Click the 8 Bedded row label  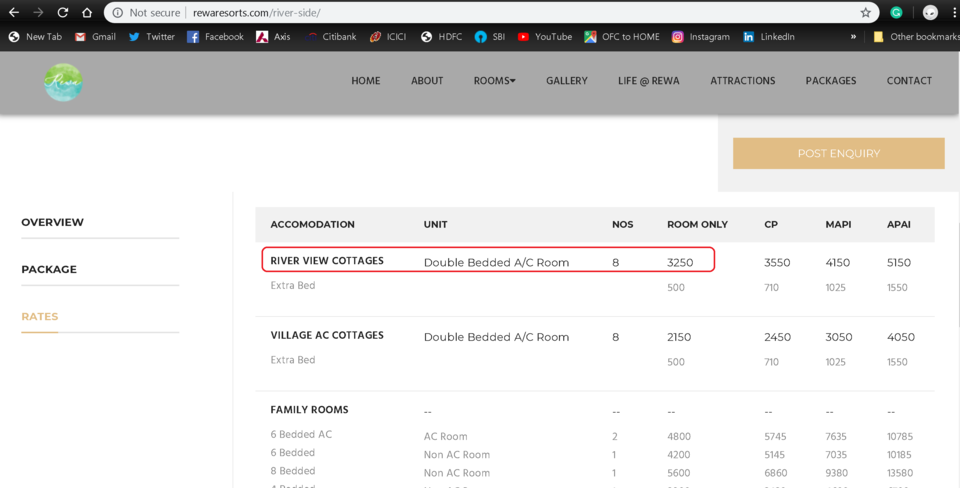[293, 471]
